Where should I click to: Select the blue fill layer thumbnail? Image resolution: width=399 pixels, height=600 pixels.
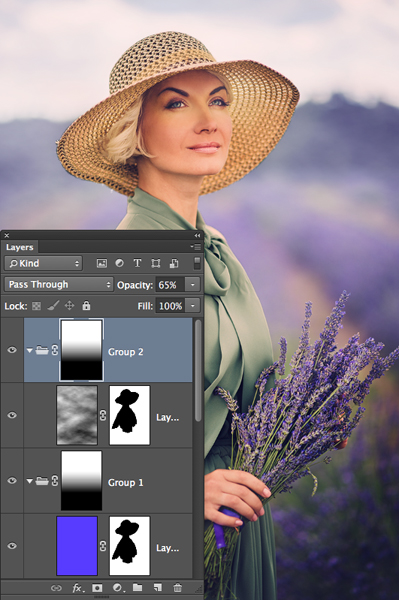click(77, 546)
